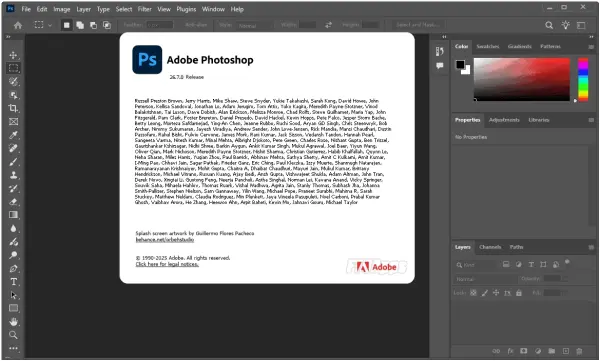Toggle shape layer filter in Layers panel
Image resolution: width=600 pixels, height=361 pixels.
(543, 265)
